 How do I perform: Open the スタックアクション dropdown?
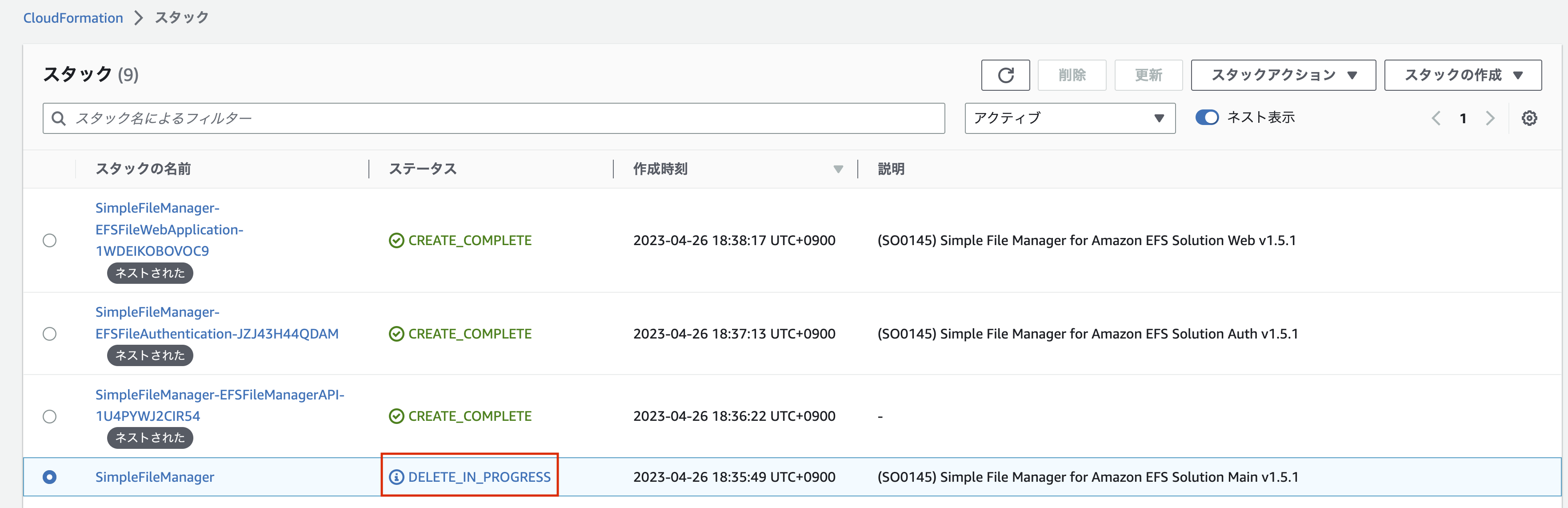(x=1283, y=75)
